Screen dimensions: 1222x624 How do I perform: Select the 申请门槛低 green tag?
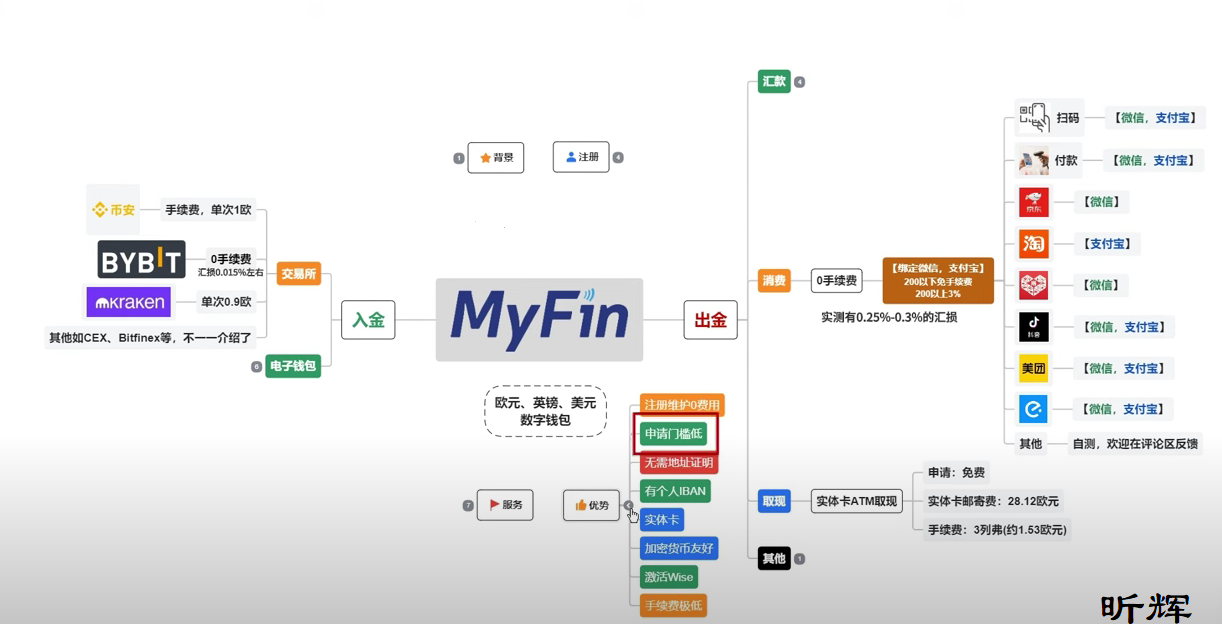coord(674,434)
